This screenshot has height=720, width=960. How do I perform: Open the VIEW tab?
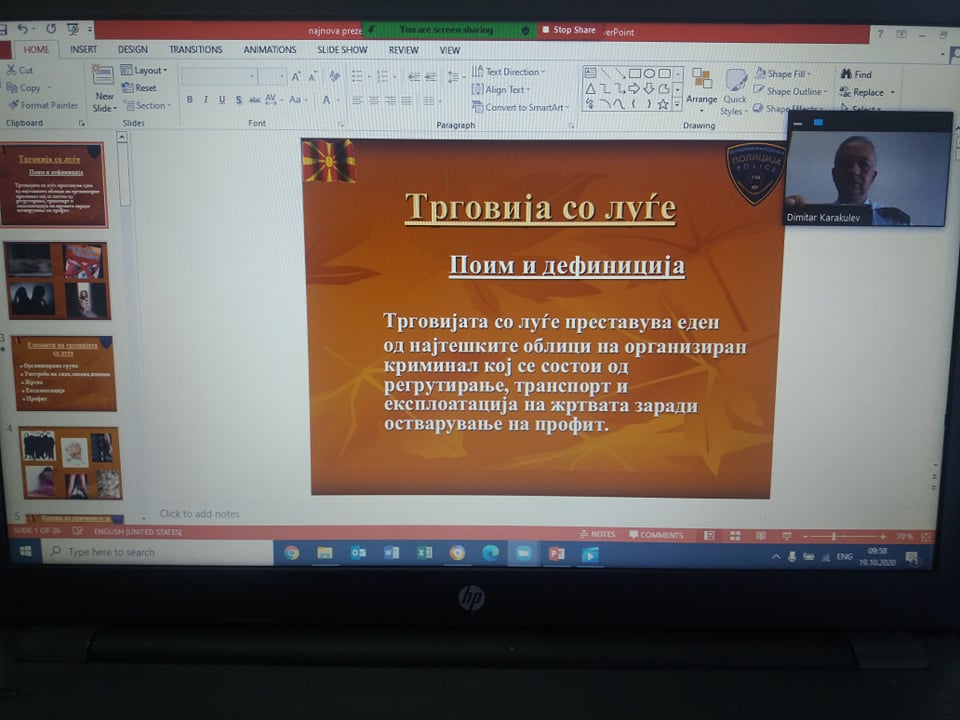(x=449, y=50)
